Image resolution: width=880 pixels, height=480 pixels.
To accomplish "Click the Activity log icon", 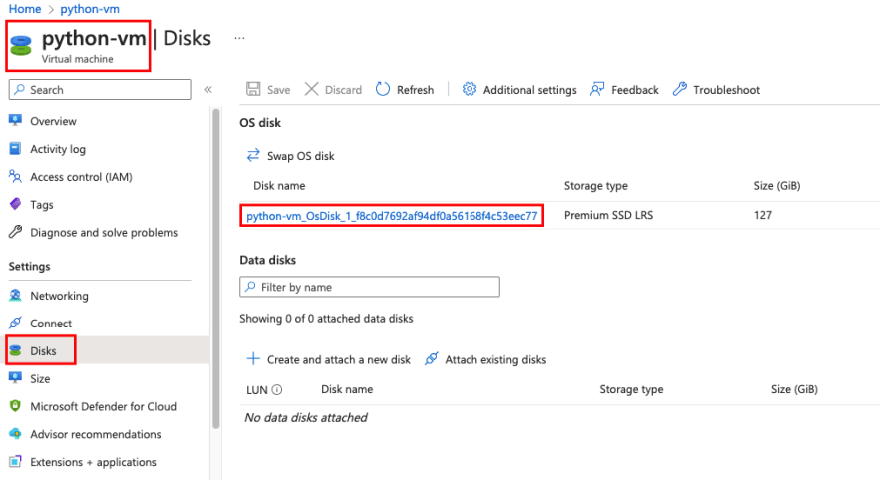I will click(16, 148).
